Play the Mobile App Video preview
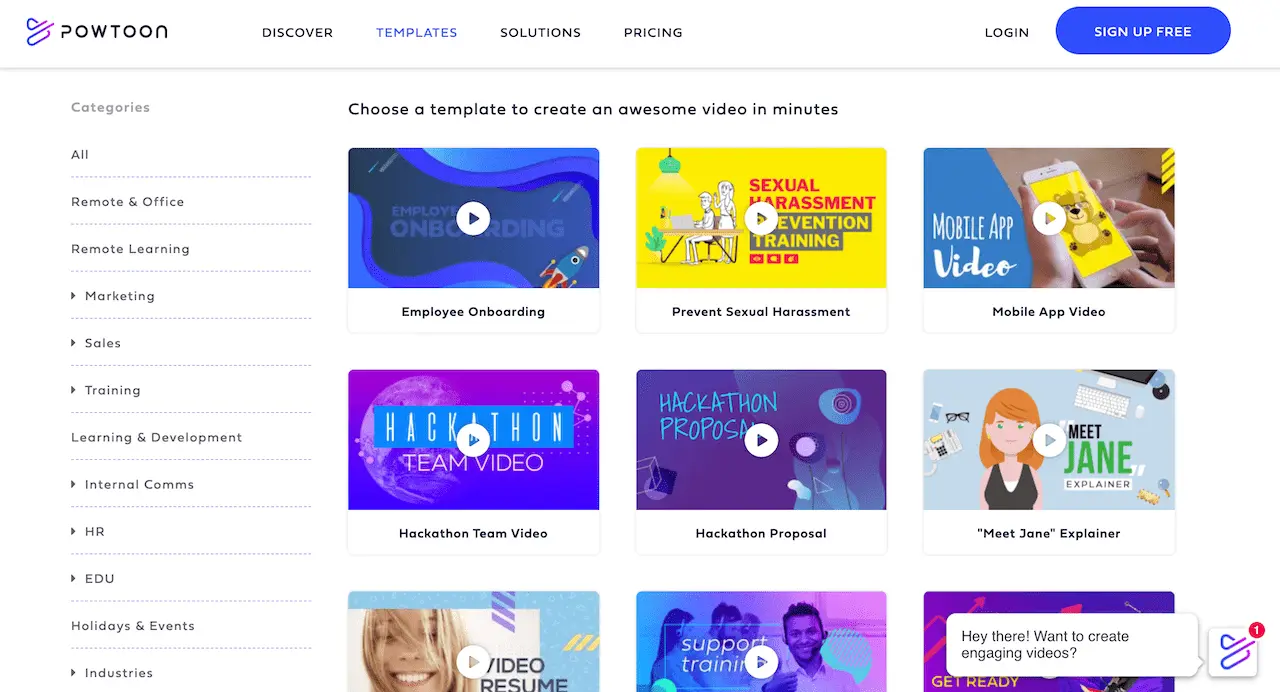Screen dimensions: 1280x692 point(1049,218)
